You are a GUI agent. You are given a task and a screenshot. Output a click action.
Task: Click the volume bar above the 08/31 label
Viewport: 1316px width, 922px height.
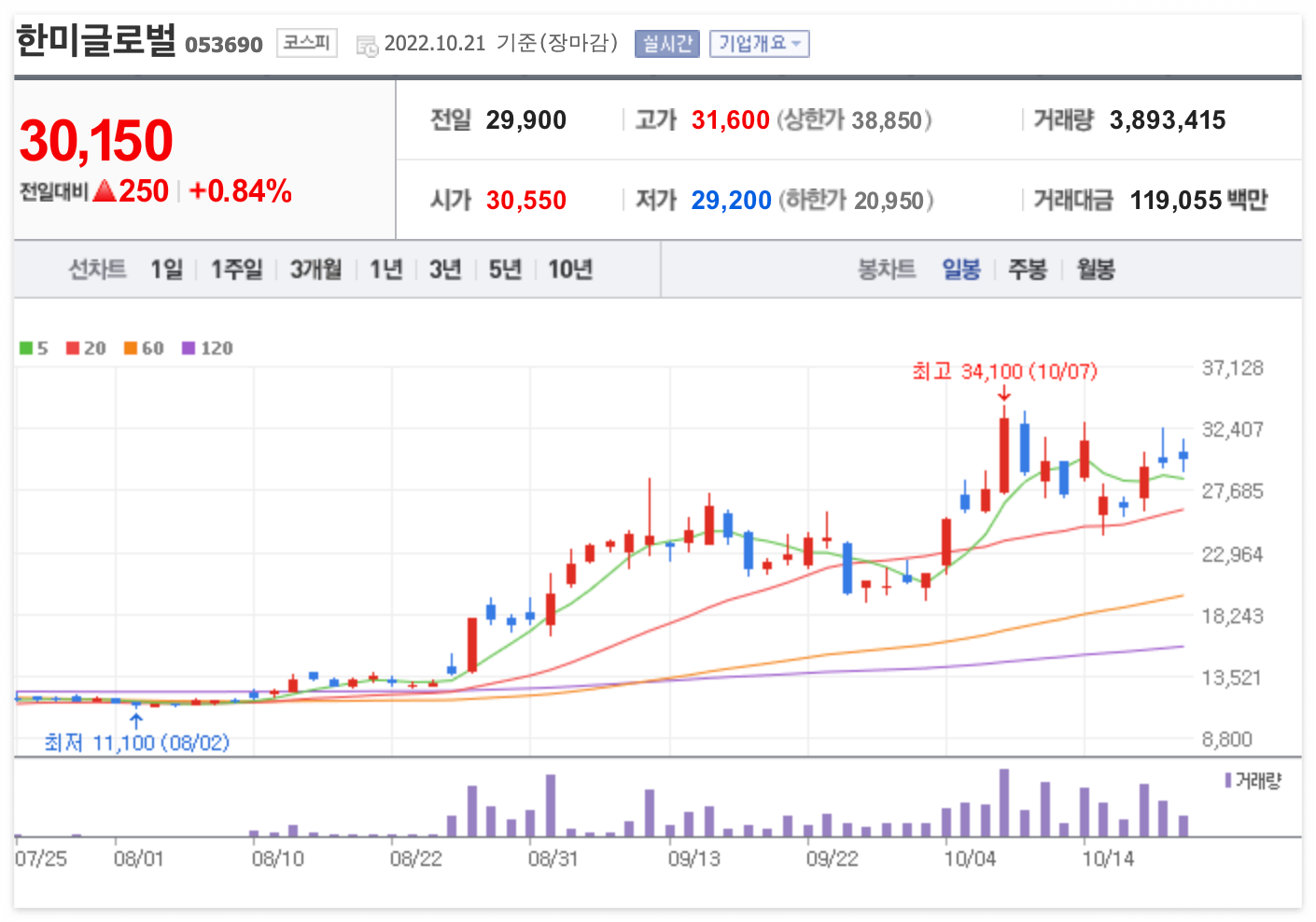click(x=551, y=805)
